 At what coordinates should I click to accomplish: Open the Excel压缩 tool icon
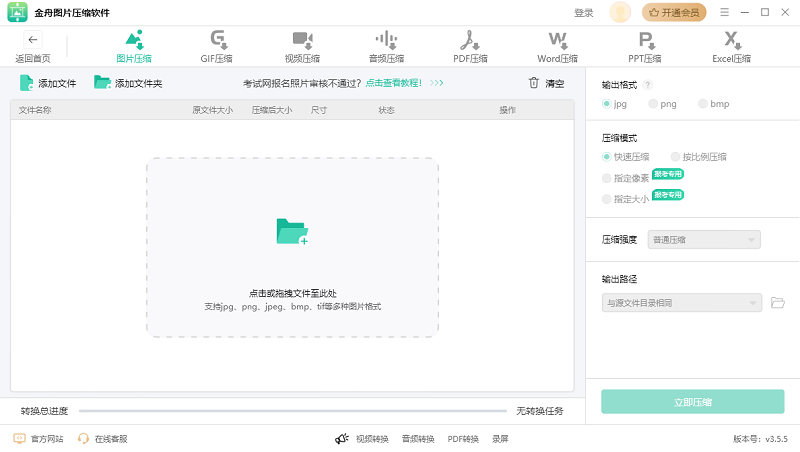[731, 40]
